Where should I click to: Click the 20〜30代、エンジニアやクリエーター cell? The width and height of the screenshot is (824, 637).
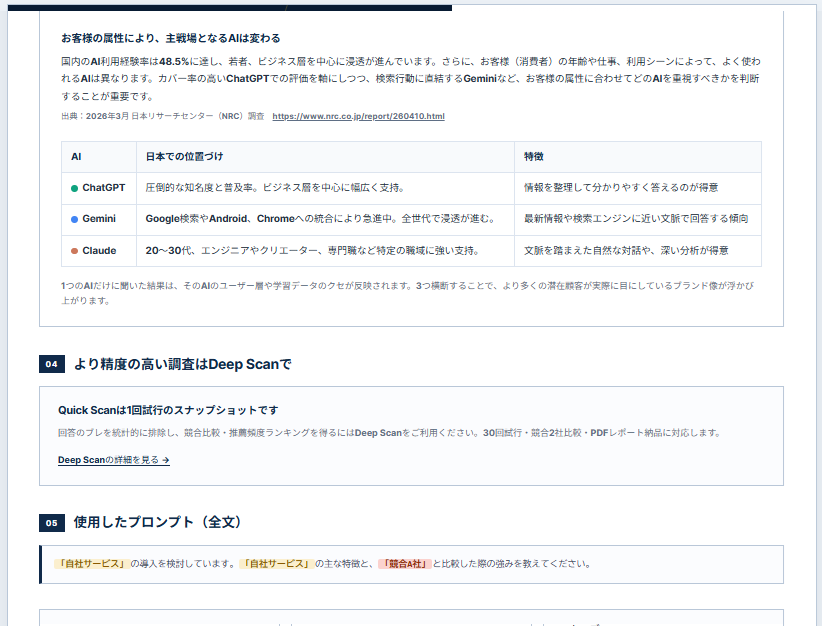coord(325,251)
